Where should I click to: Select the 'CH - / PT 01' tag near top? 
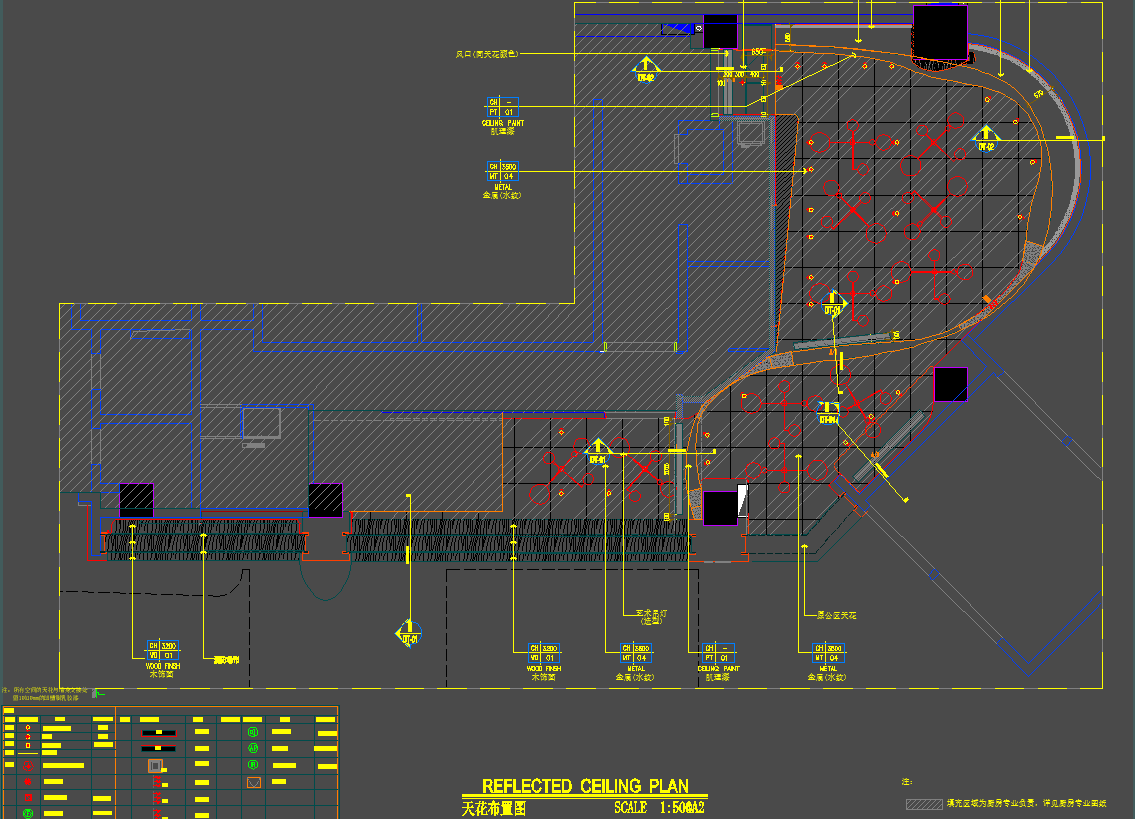pyautogui.click(x=502, y=107)
